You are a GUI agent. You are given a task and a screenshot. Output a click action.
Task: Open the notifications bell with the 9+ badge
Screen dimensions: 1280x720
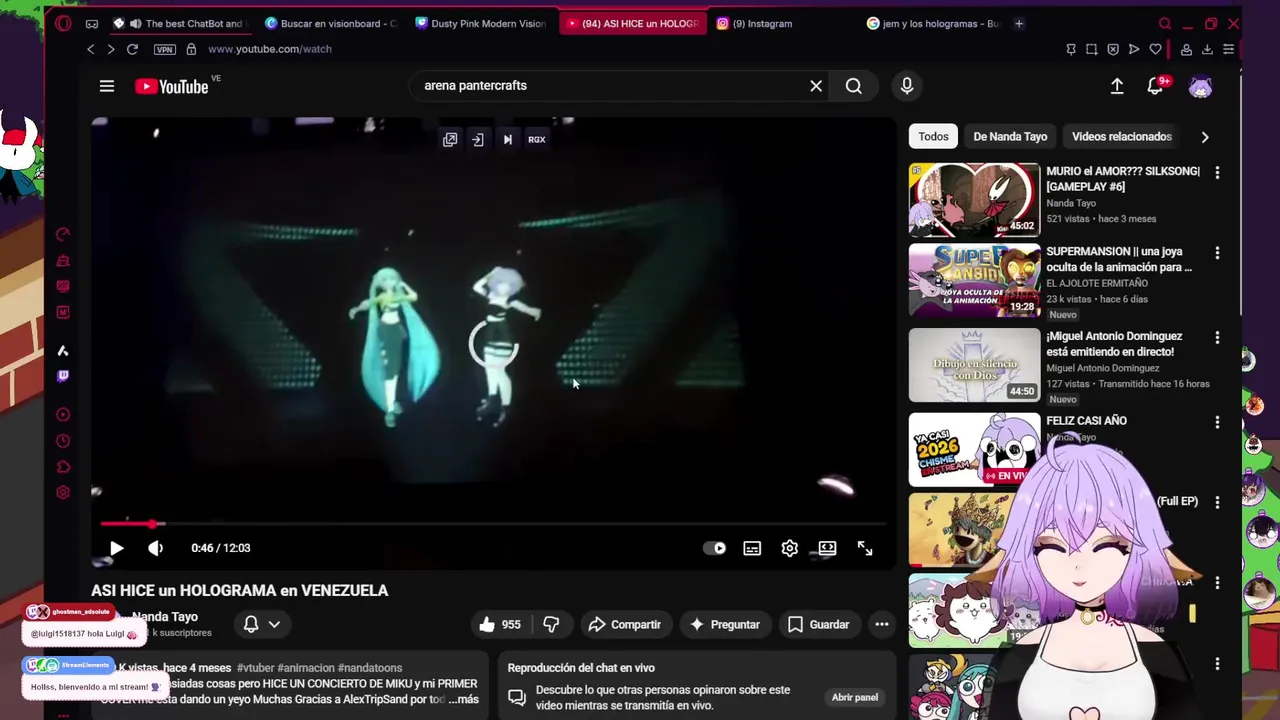pyautogui.click(x=1157, y=86)
